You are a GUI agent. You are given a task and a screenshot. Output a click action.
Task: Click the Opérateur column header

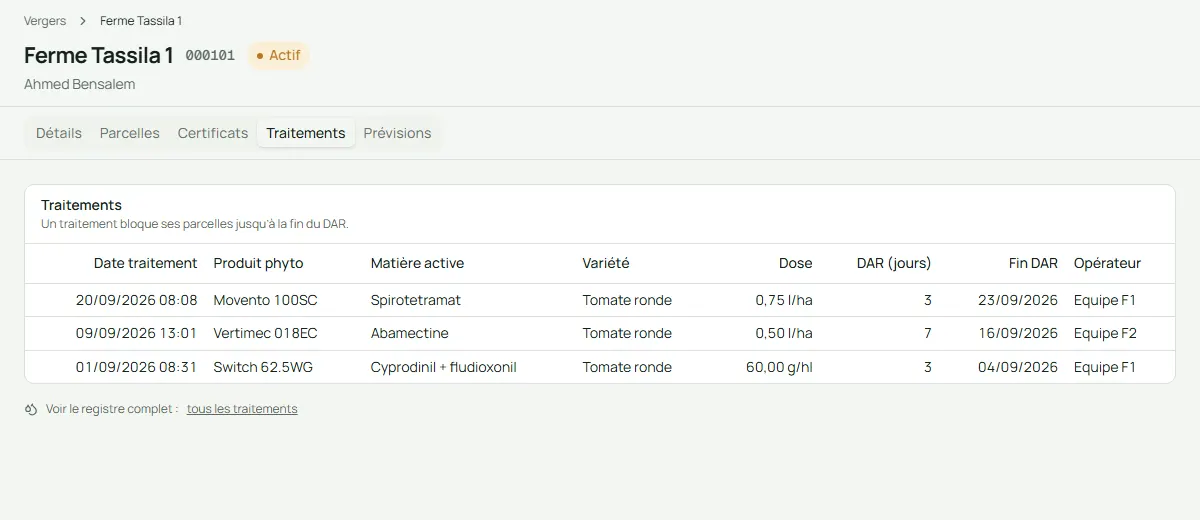point(1107,263)
